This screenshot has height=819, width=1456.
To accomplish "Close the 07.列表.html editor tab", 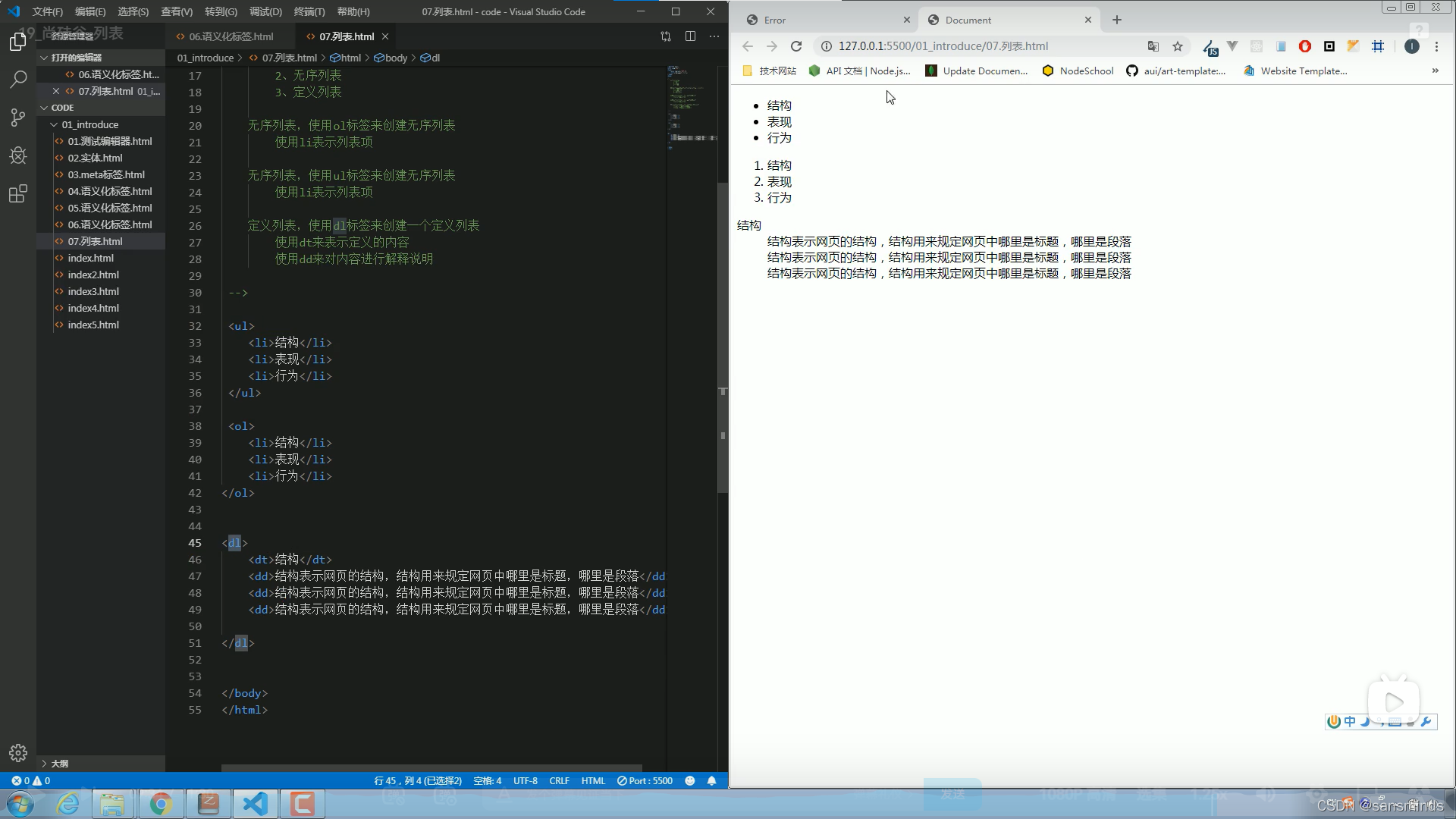I will [x=385, y=36].
